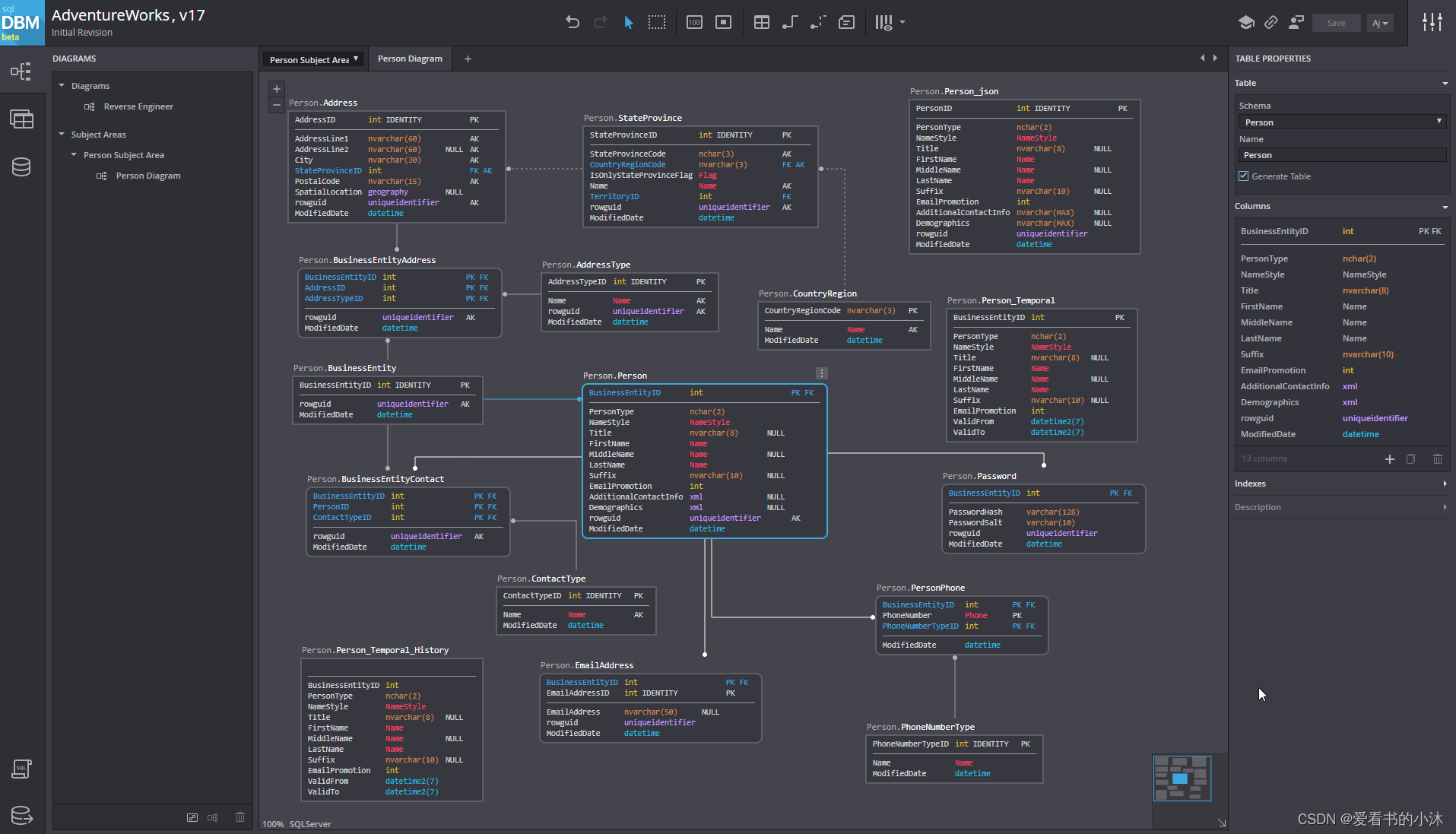Image resolution: width=1456 pixels, height=834 pixels.
Task: Click the SQLServer status label
Action: point(310,824)
